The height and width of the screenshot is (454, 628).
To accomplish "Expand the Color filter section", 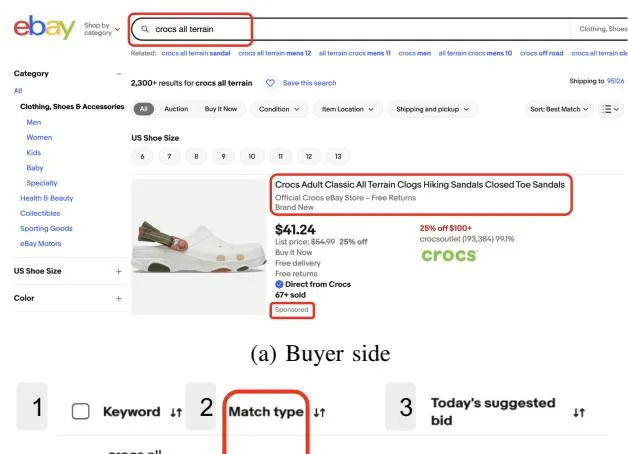I will pos(118,298).
